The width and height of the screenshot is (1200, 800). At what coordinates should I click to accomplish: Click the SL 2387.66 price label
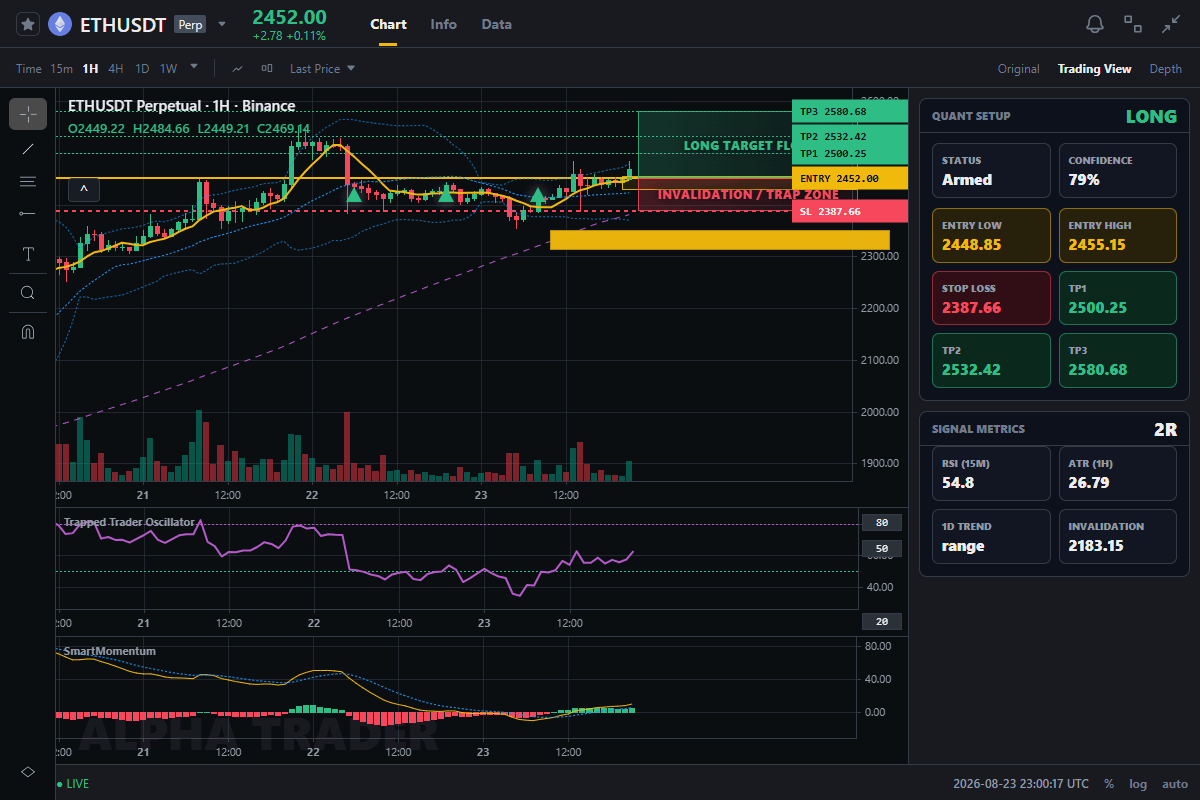coord(849,211)
